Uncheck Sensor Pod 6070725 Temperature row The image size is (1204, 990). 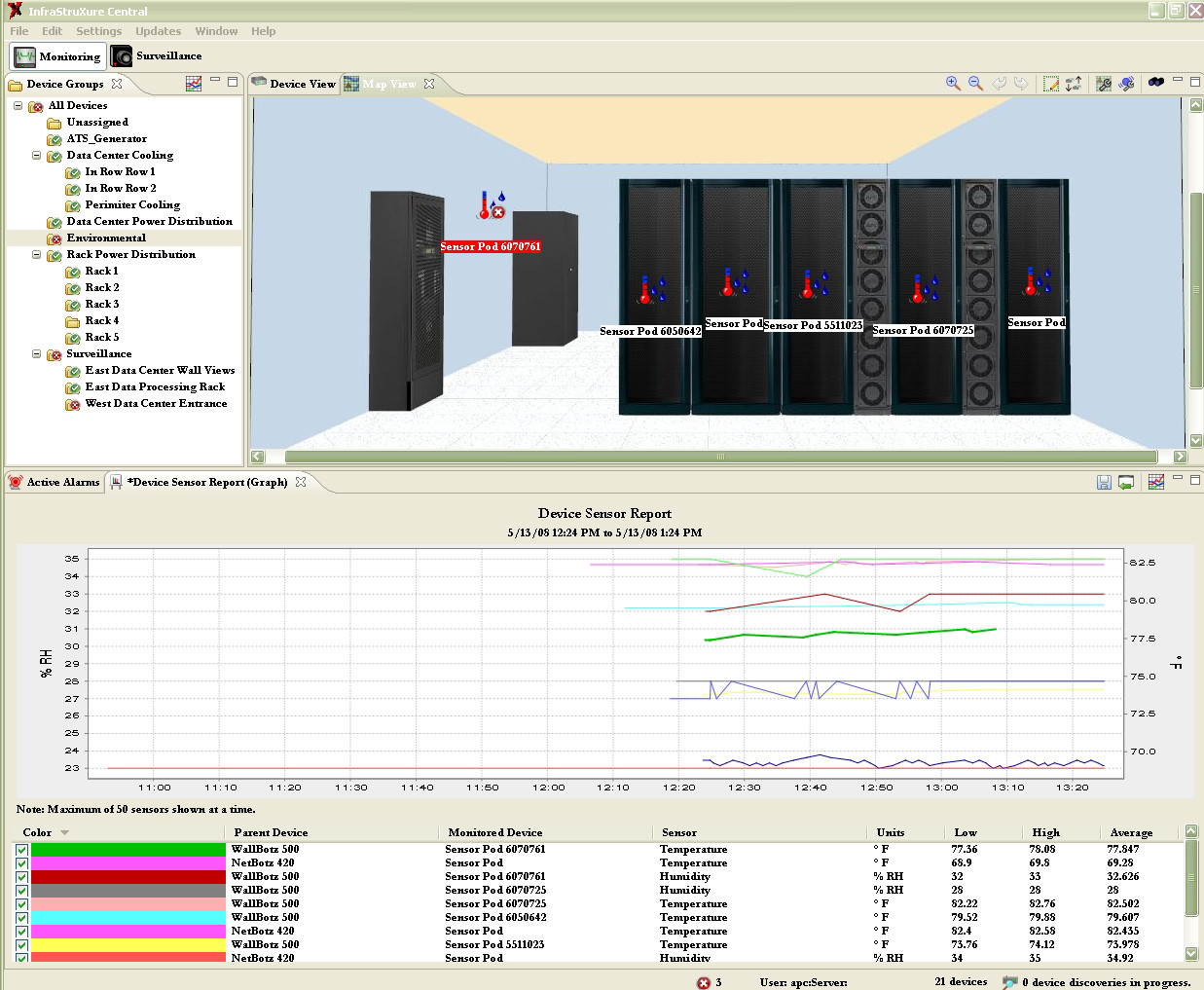[x=21, y=904]
